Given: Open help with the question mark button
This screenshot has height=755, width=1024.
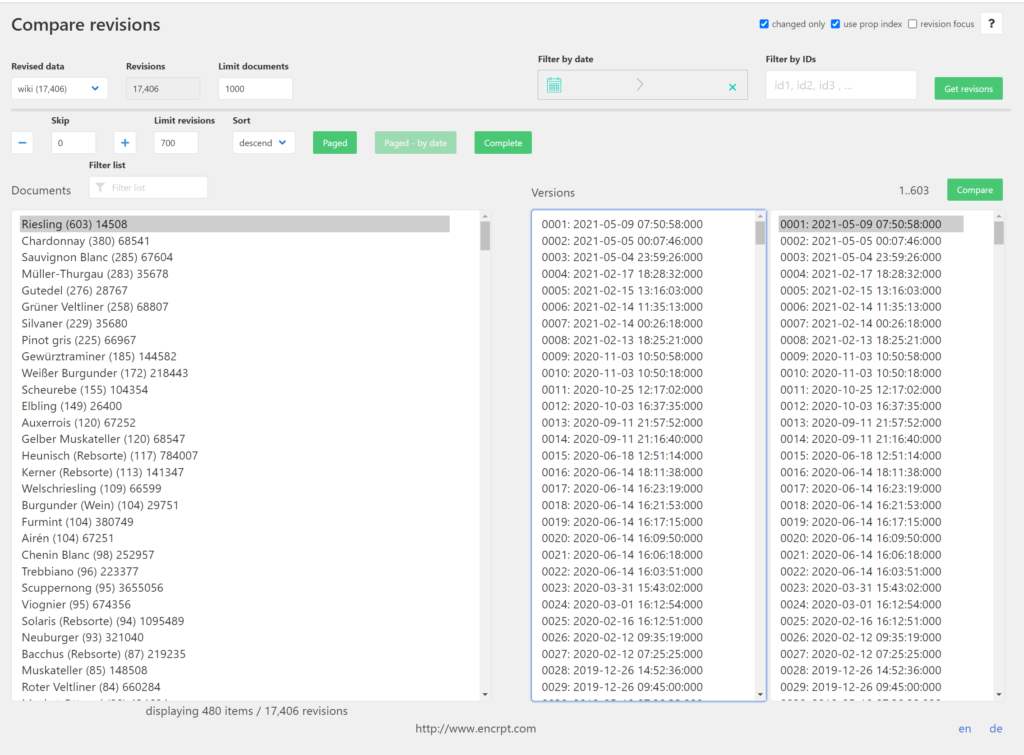Looking at the screenshot, I should point(991,24).
